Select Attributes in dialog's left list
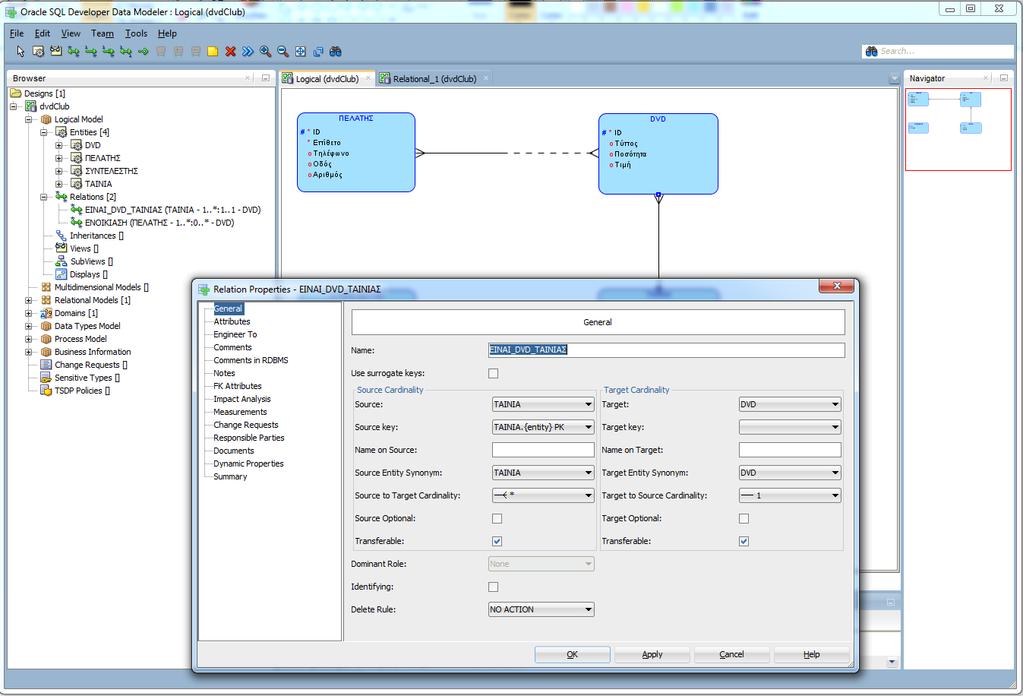The width and height of the screenshot is (1023, 696). pyautogui.click(x=232, y=322)
